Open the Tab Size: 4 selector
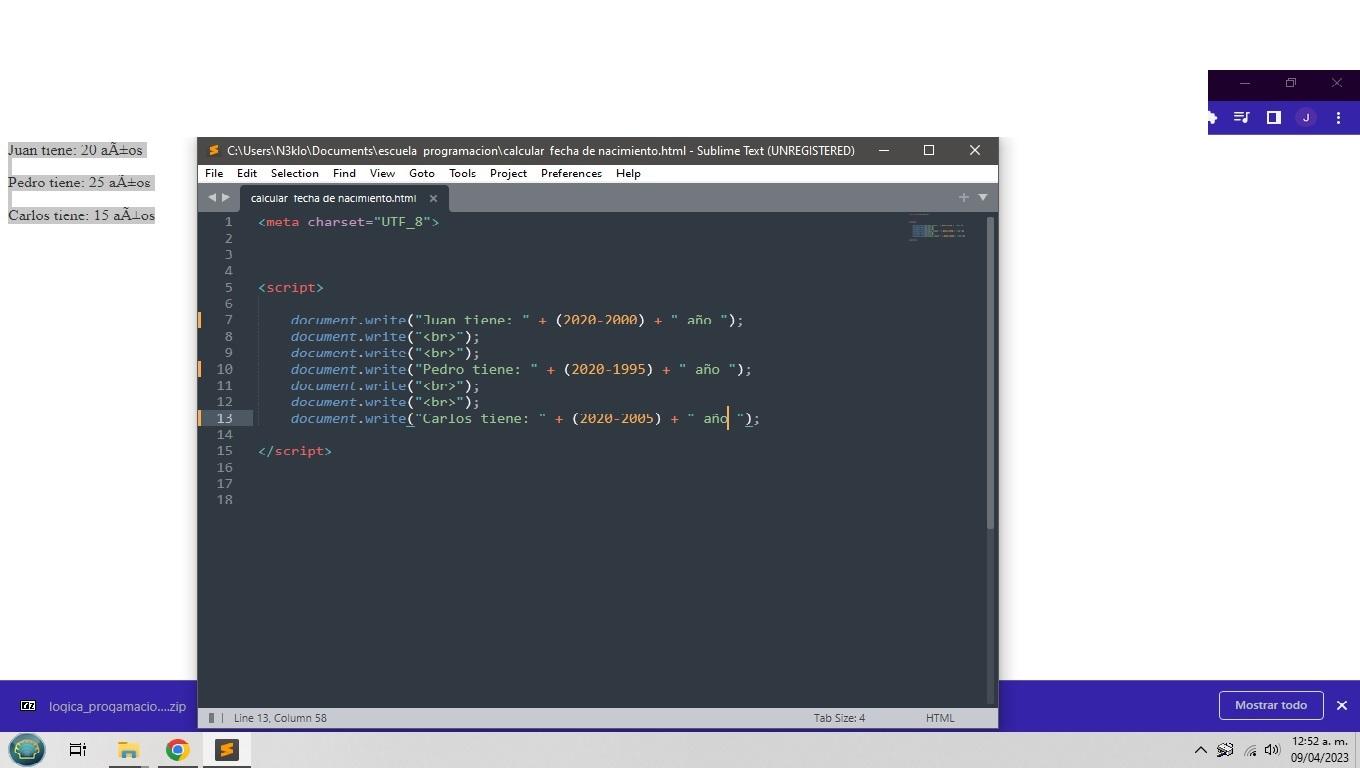 click(839, 718)
